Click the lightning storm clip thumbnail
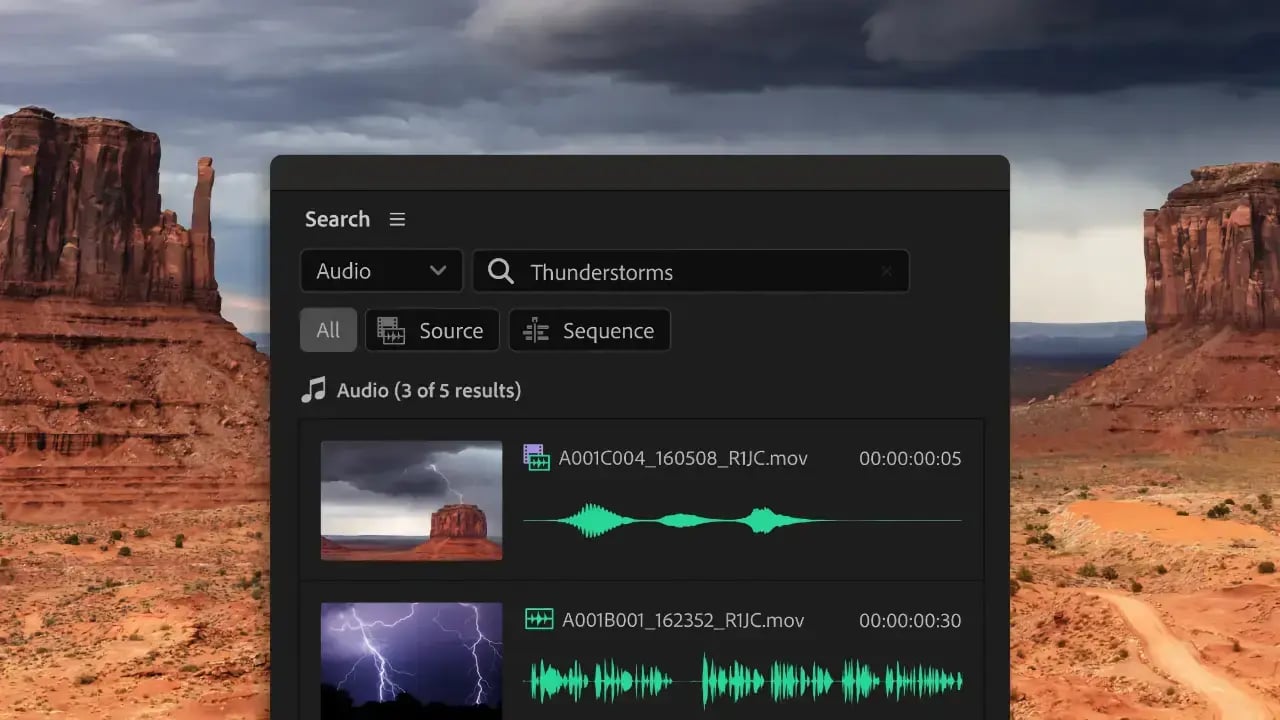Viewport: 1280px width, 720px height. [x=410, y=658]
